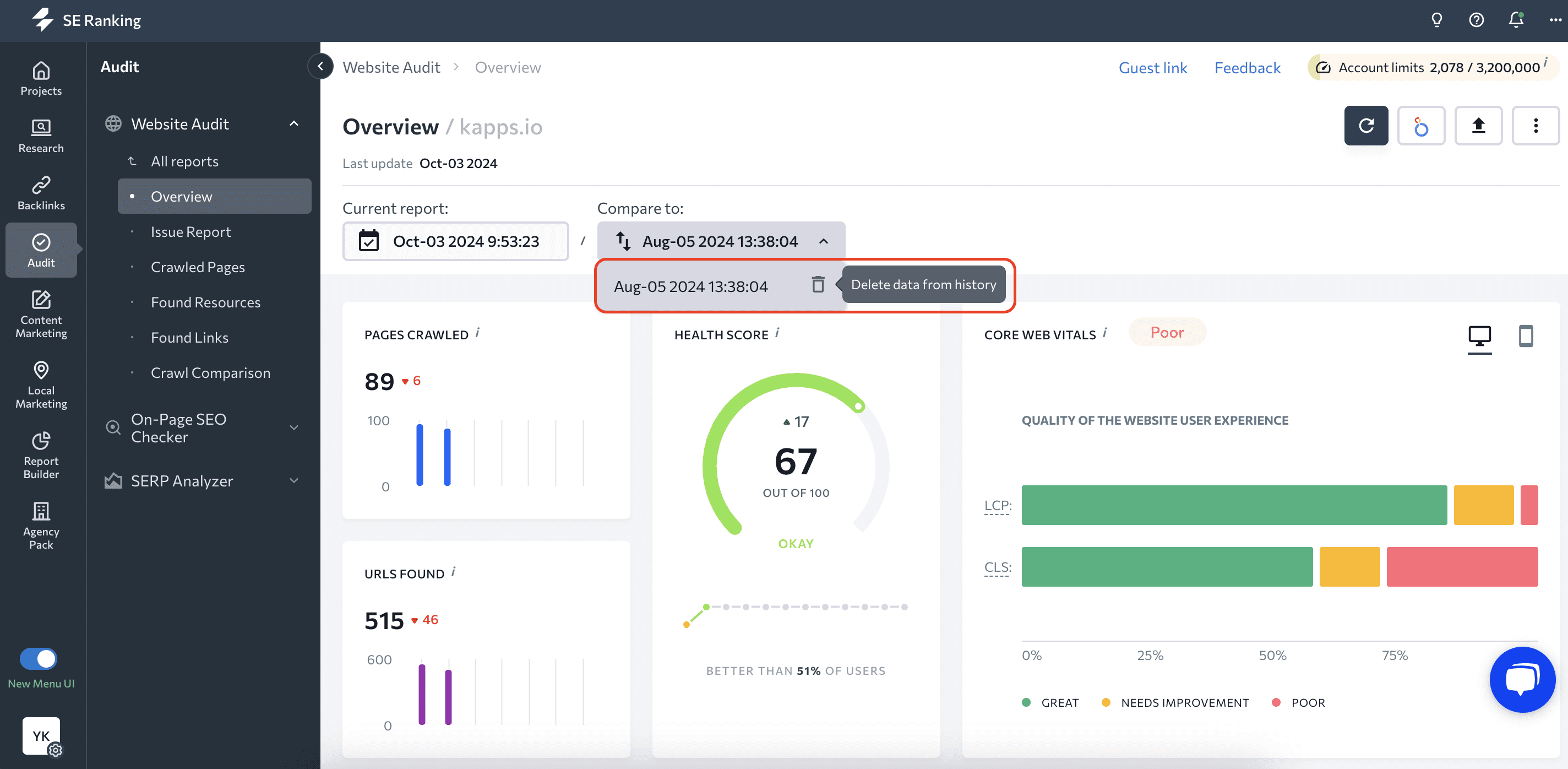Click the Overview breadcrumb
Image resolution: width=1568 pixels, height=769 pixels.
point(508,67)
